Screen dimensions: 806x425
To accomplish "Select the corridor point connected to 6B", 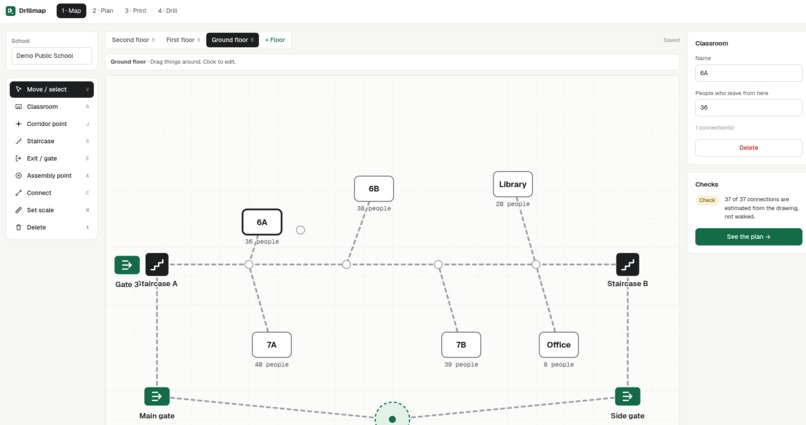I will [x=346, y=264].
